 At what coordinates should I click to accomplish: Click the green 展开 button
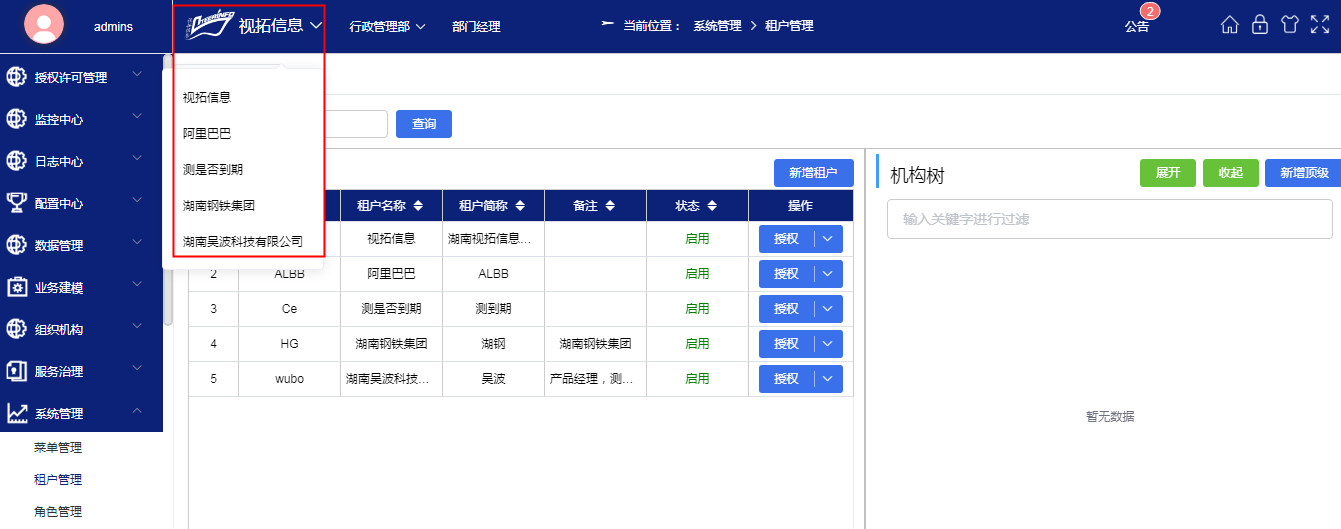pyautogui.click(x=1167, y=173)
